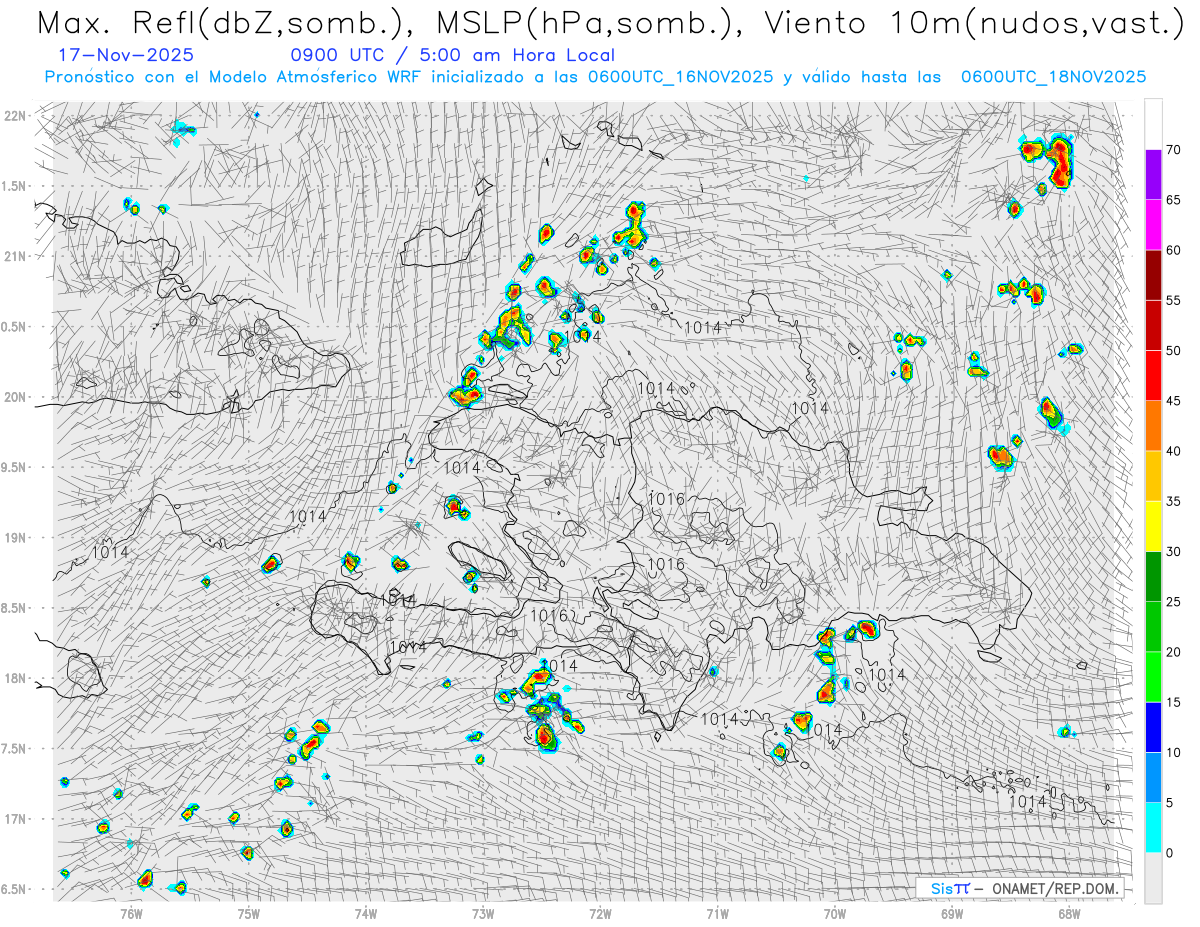The height and width of the screenshot is (927, 1200).
Task: Click the colorbar value label '30'
Action: point(1174,552)
